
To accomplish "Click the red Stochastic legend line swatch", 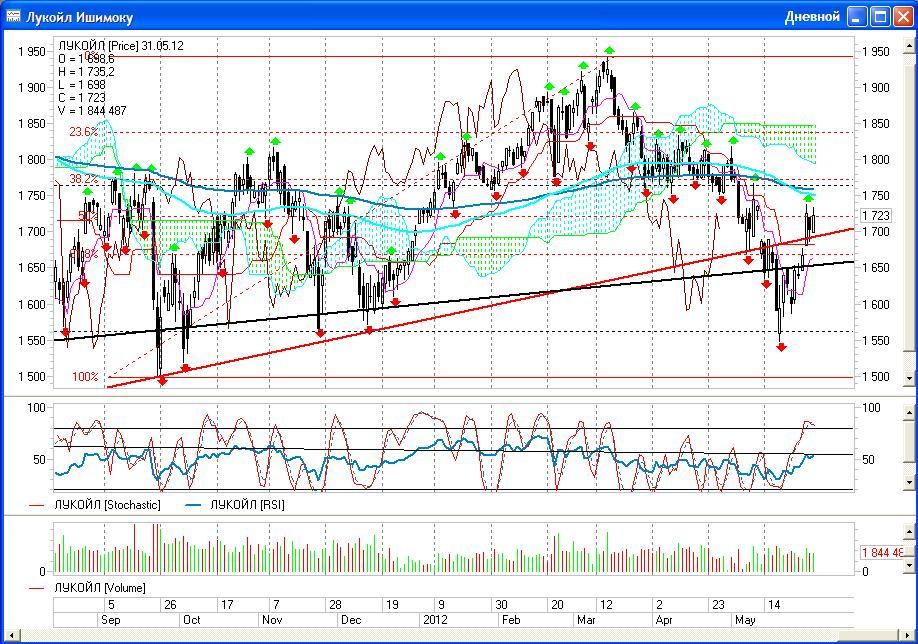I will coord(36,505).
